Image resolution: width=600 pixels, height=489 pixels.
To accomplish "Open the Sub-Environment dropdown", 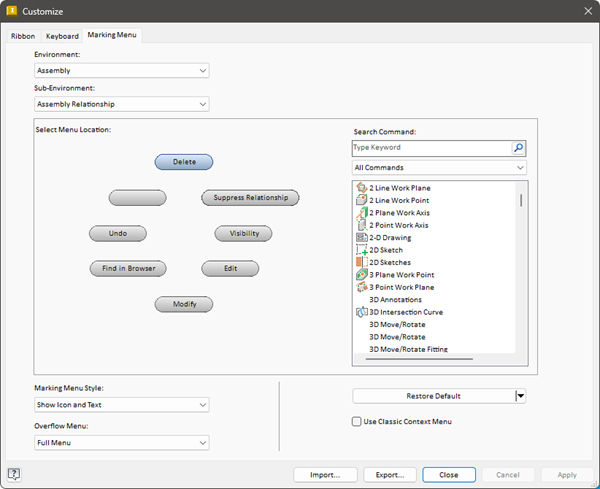I will 122,104.
